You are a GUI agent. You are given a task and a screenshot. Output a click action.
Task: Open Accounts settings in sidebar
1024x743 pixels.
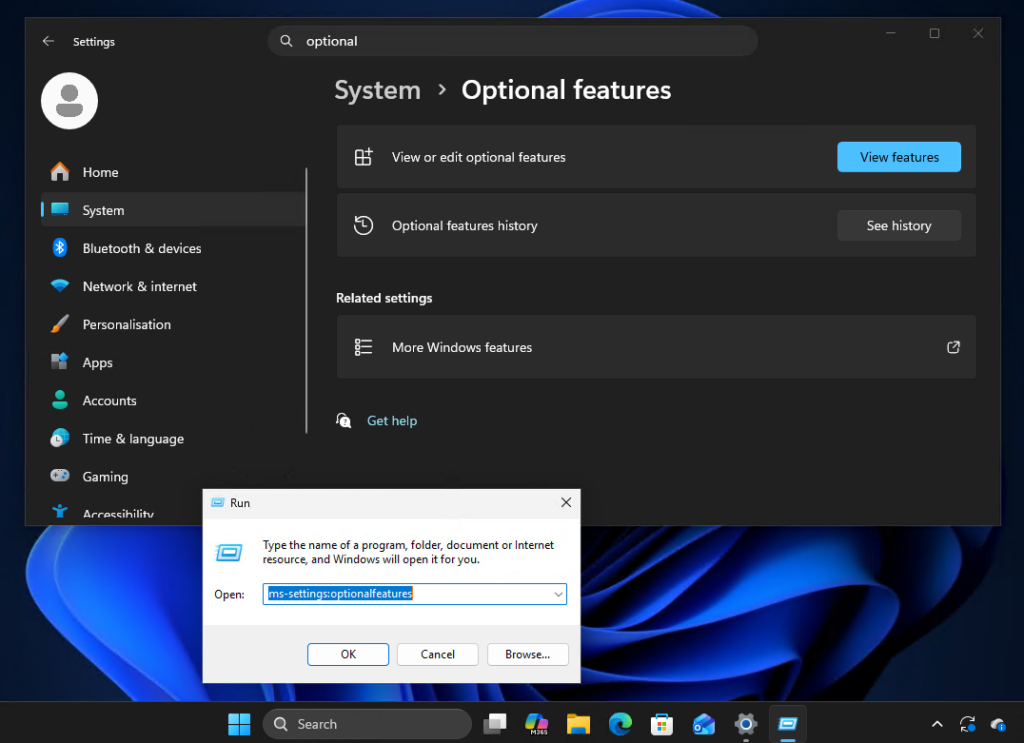pyautogui.click(x=173, y=400)
